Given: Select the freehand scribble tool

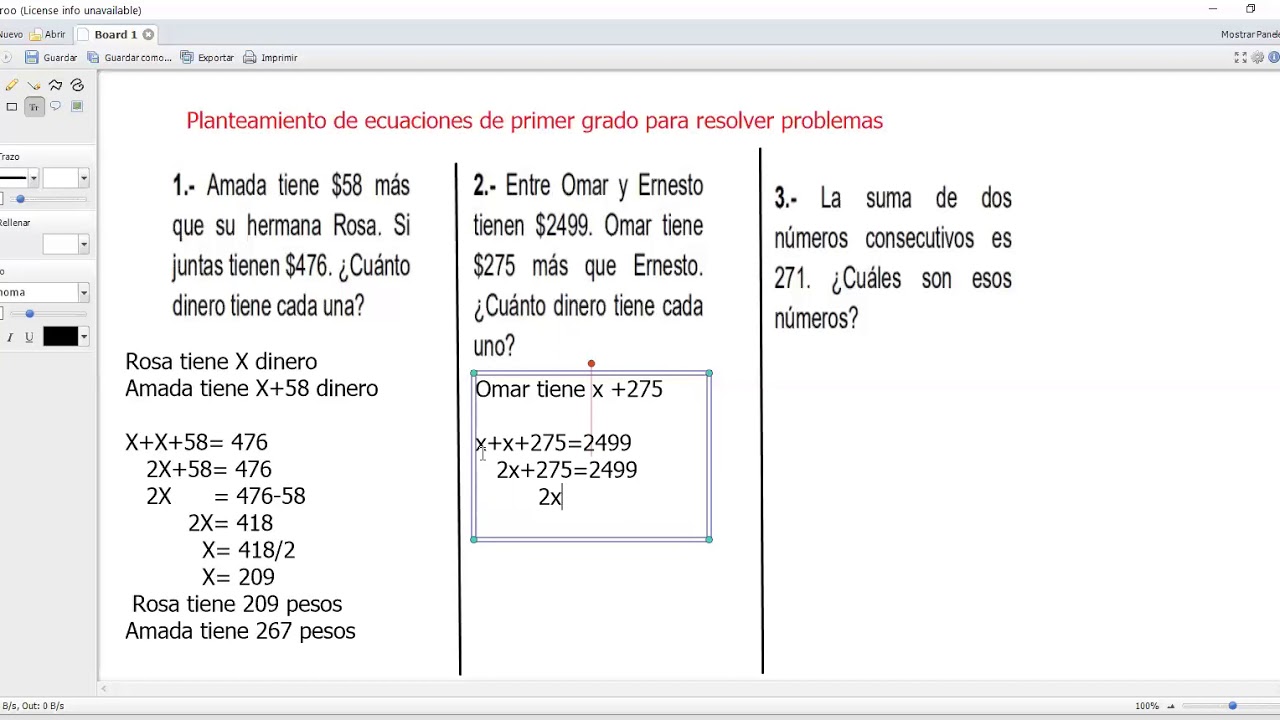Looking at the screenshot, I should 77,86.
